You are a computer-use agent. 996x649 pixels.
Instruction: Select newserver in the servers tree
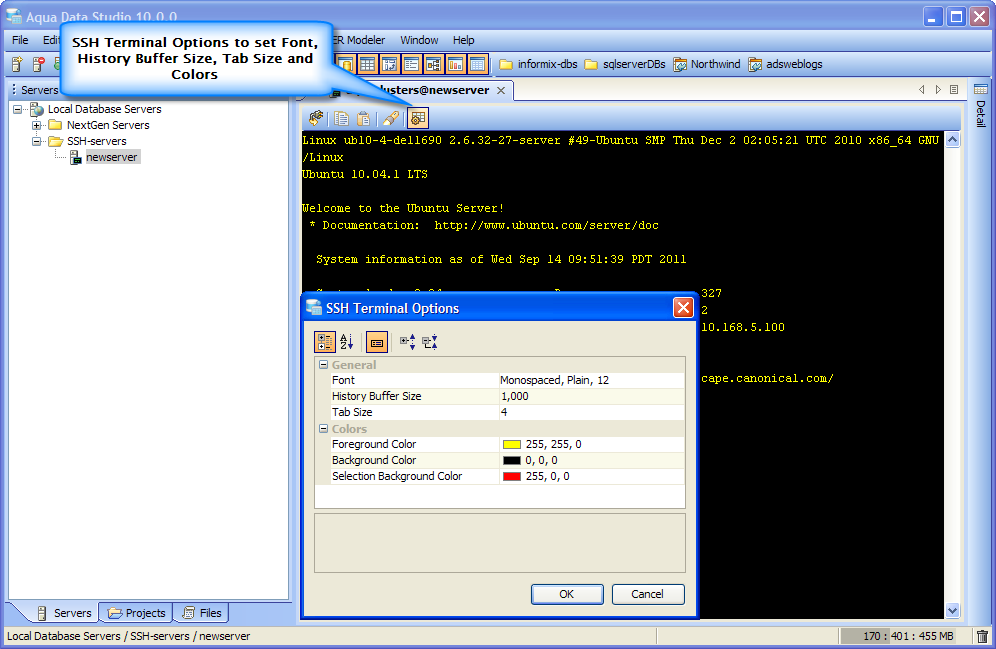(111, 157)
